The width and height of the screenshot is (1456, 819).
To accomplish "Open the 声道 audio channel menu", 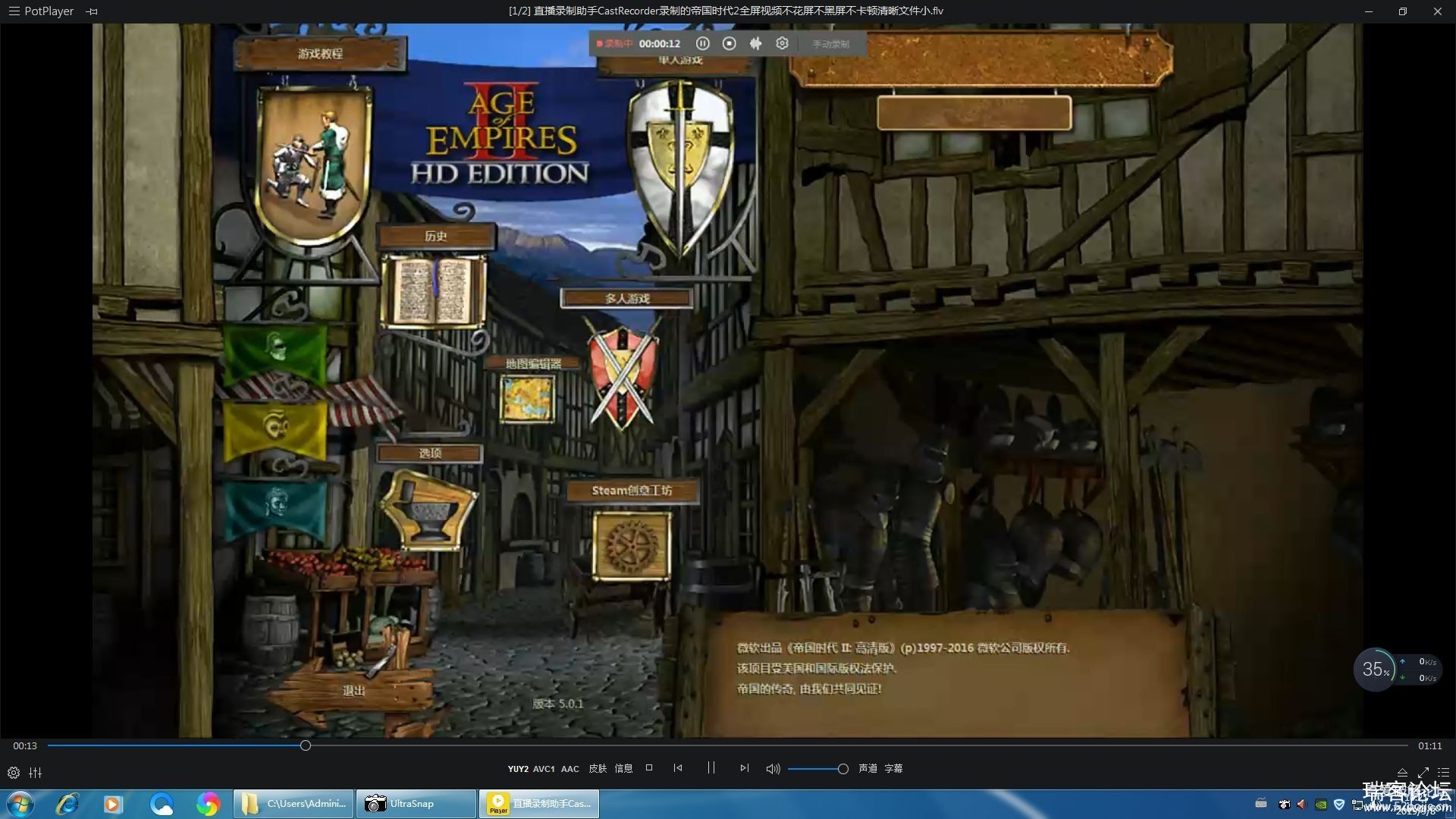I will click(868, 769).
